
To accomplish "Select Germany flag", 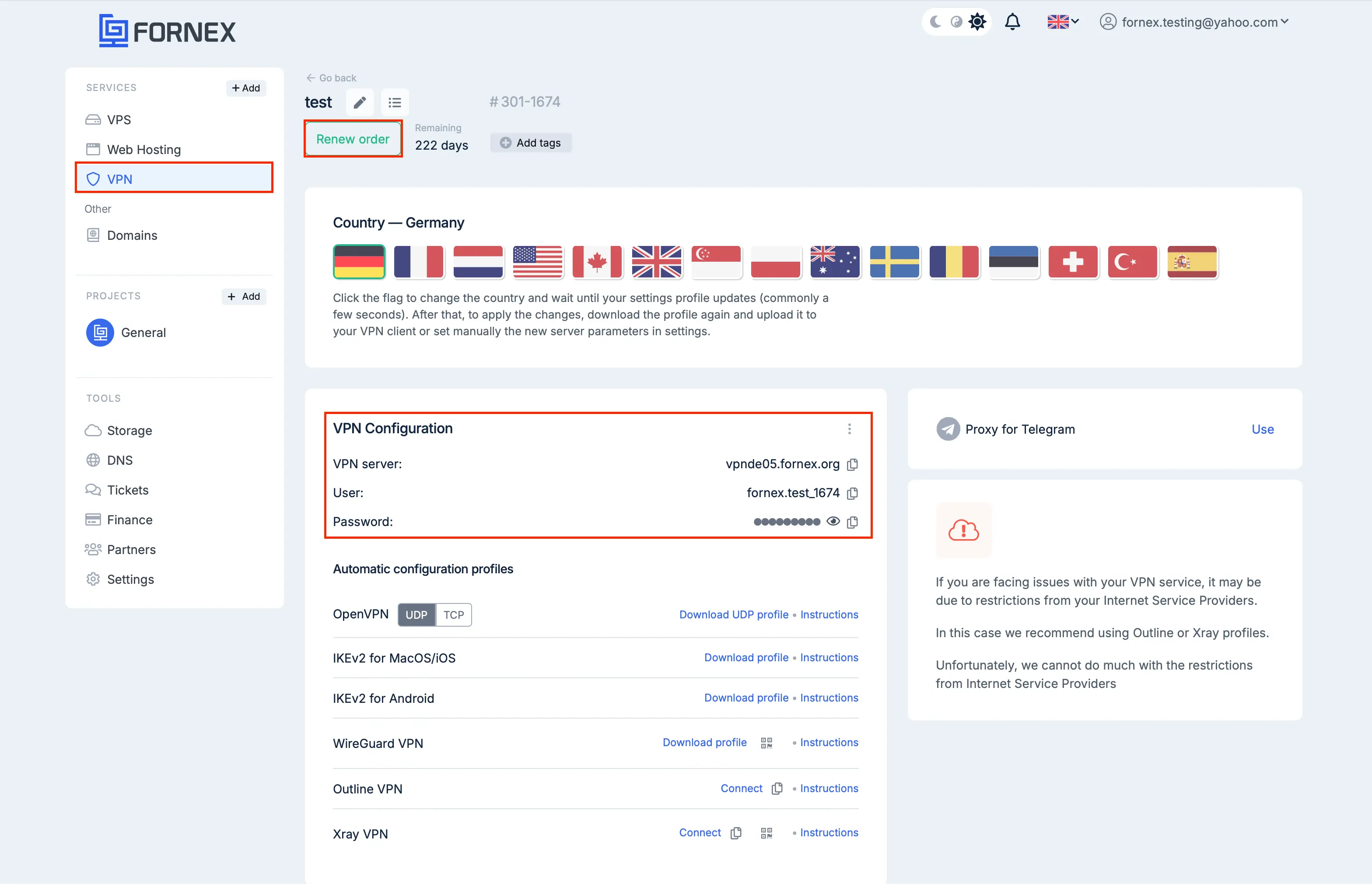I will 359,262.
